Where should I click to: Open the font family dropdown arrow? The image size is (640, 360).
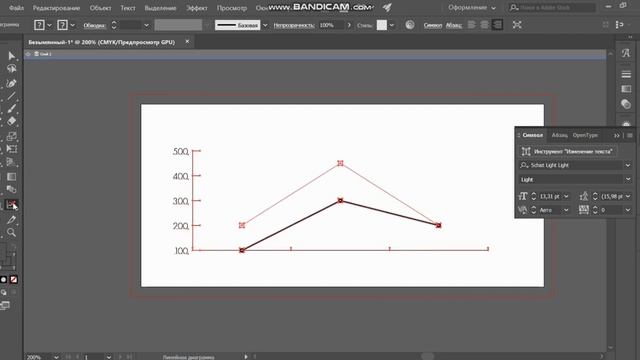click(628, 165)
